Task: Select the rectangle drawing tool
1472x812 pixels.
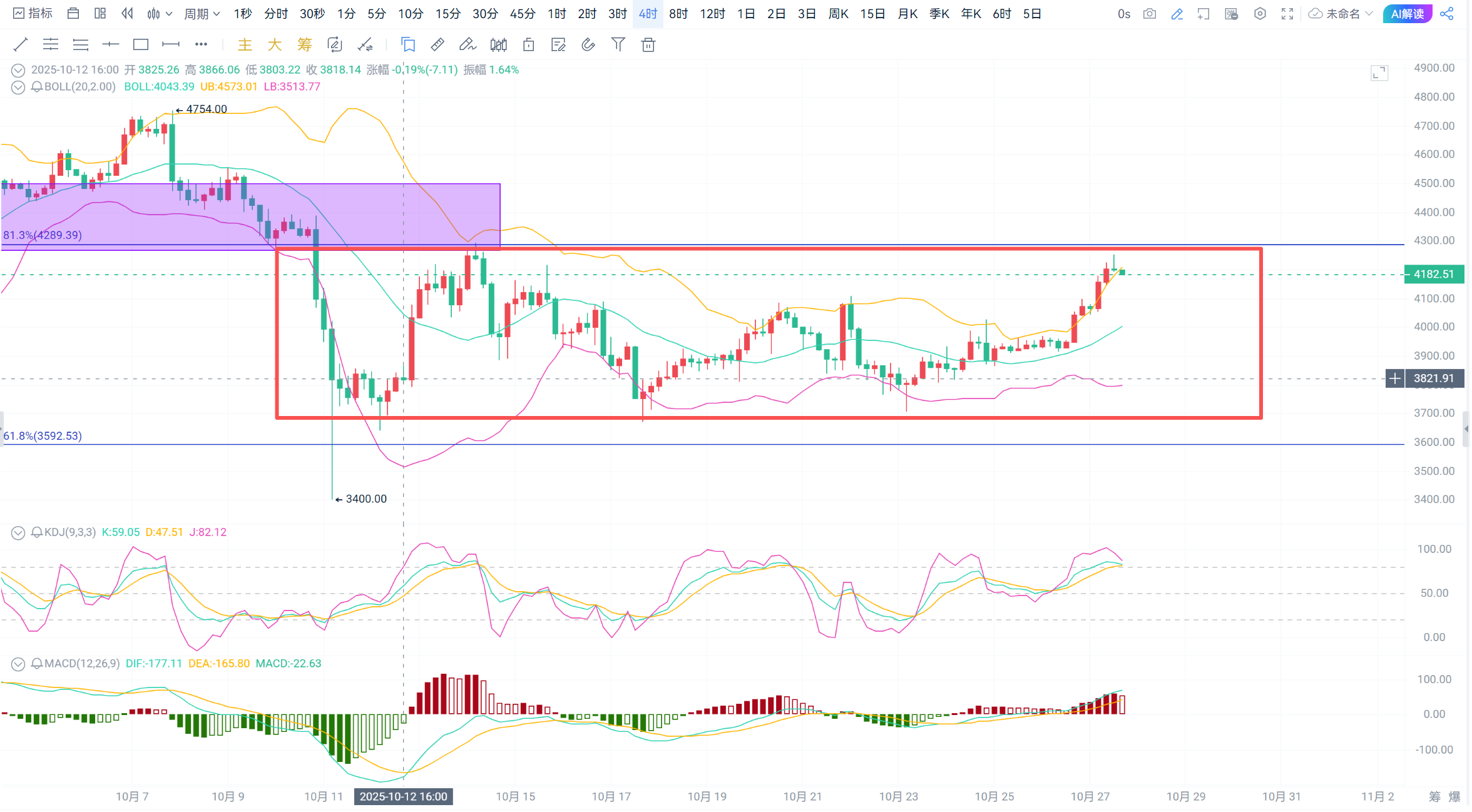Action: 141,44
